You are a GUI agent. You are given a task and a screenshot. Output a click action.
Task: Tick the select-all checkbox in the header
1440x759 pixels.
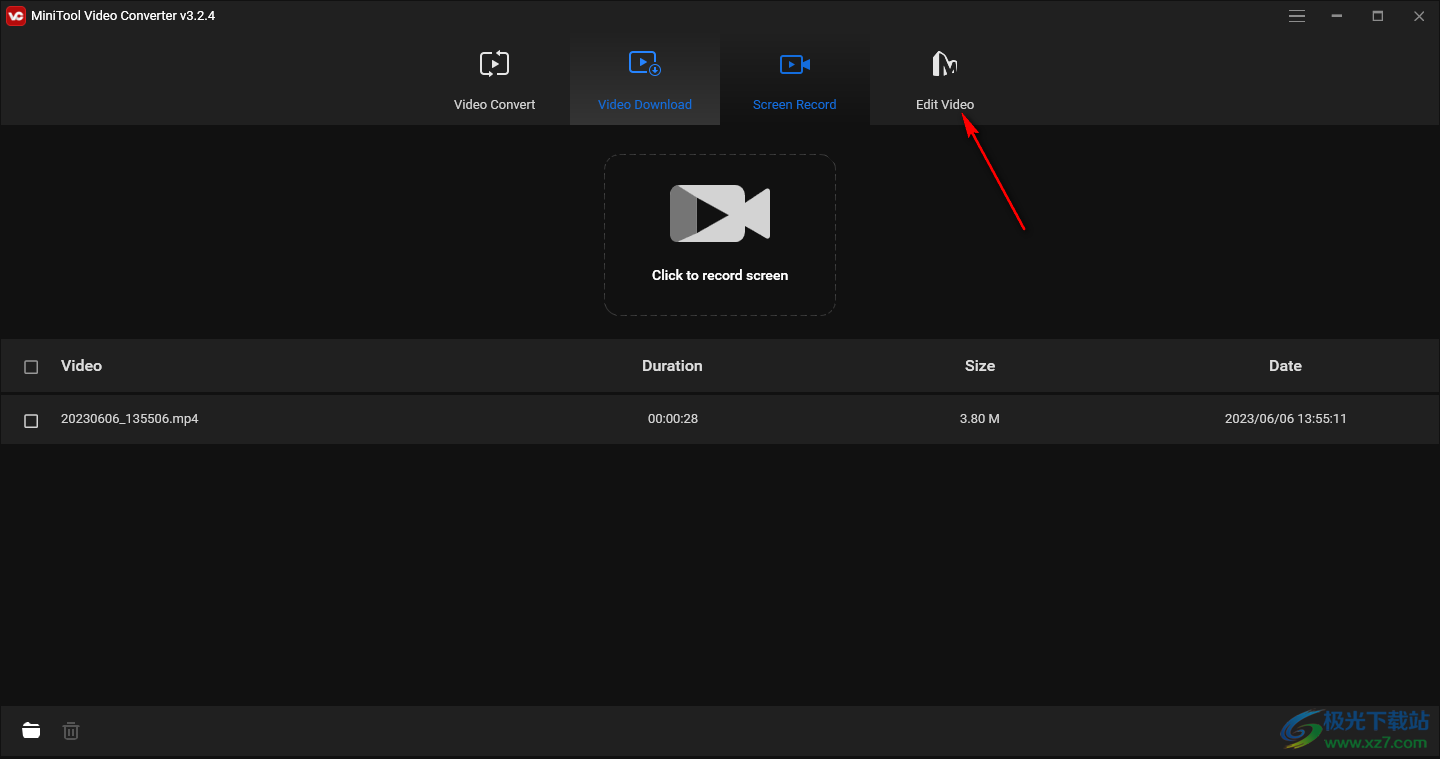coord(31,367)
